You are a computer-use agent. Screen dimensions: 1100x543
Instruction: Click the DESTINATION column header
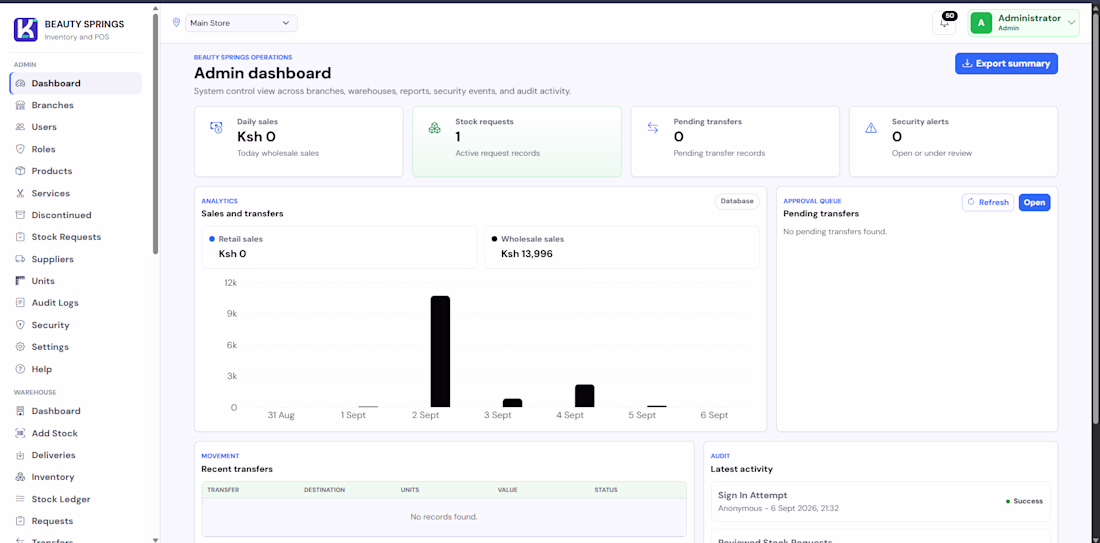point(324,490)
